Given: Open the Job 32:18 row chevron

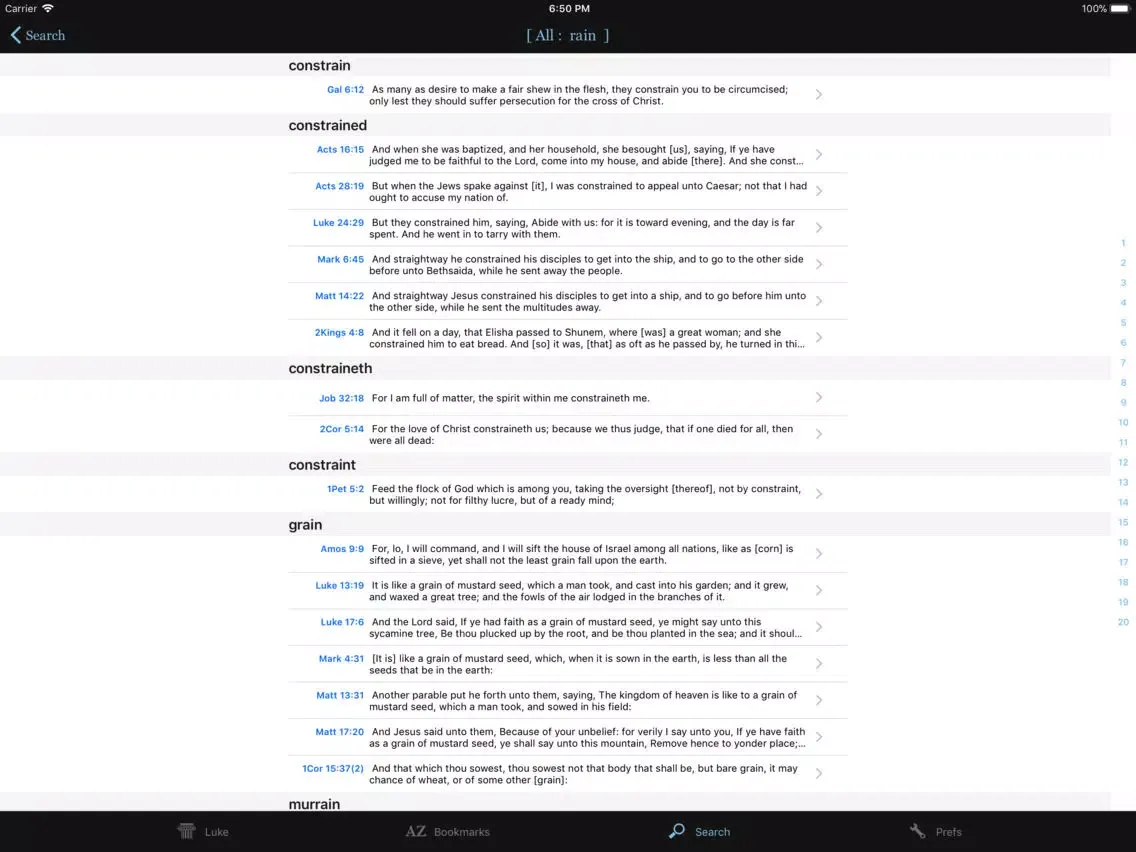Looking at the screenshot, I should tap(819, 398).
